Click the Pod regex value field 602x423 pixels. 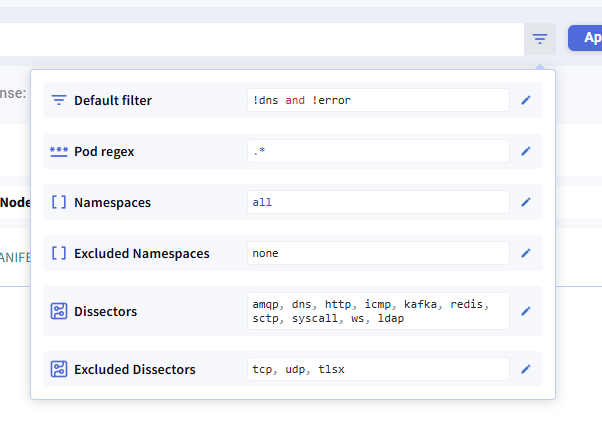(378, 151)
